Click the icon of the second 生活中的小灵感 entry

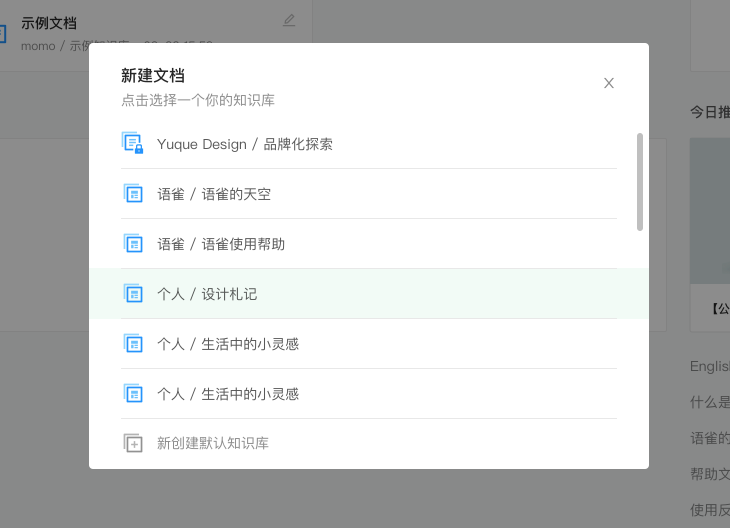[x=133, y=393]
